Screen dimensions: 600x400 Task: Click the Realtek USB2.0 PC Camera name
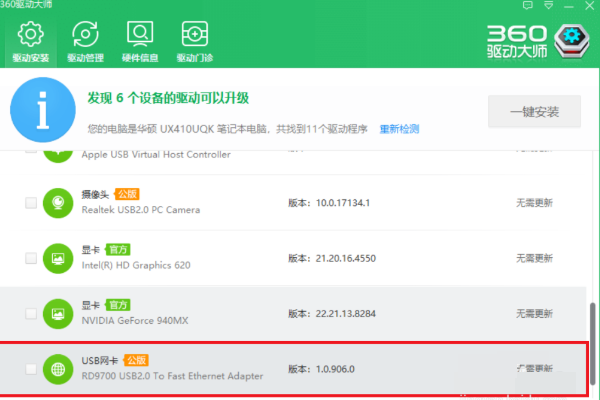[141, 210]
